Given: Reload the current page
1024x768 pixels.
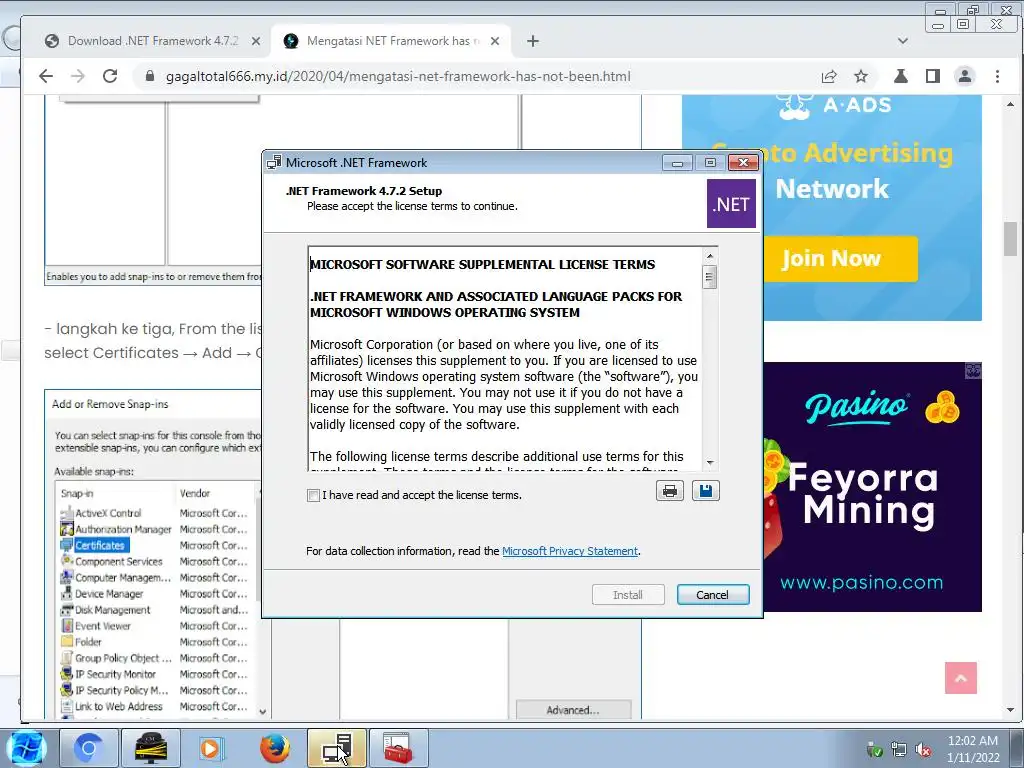Looking at the screenshot, I should [x=110, y=76].
